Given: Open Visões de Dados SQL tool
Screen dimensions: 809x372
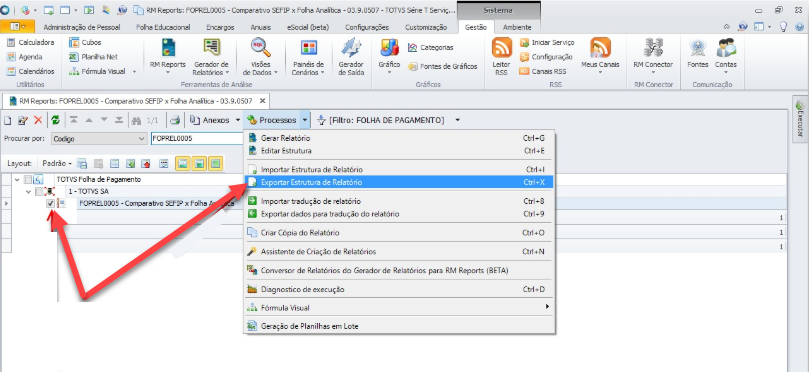Looking at the screenshot, I should coord(260,56).
